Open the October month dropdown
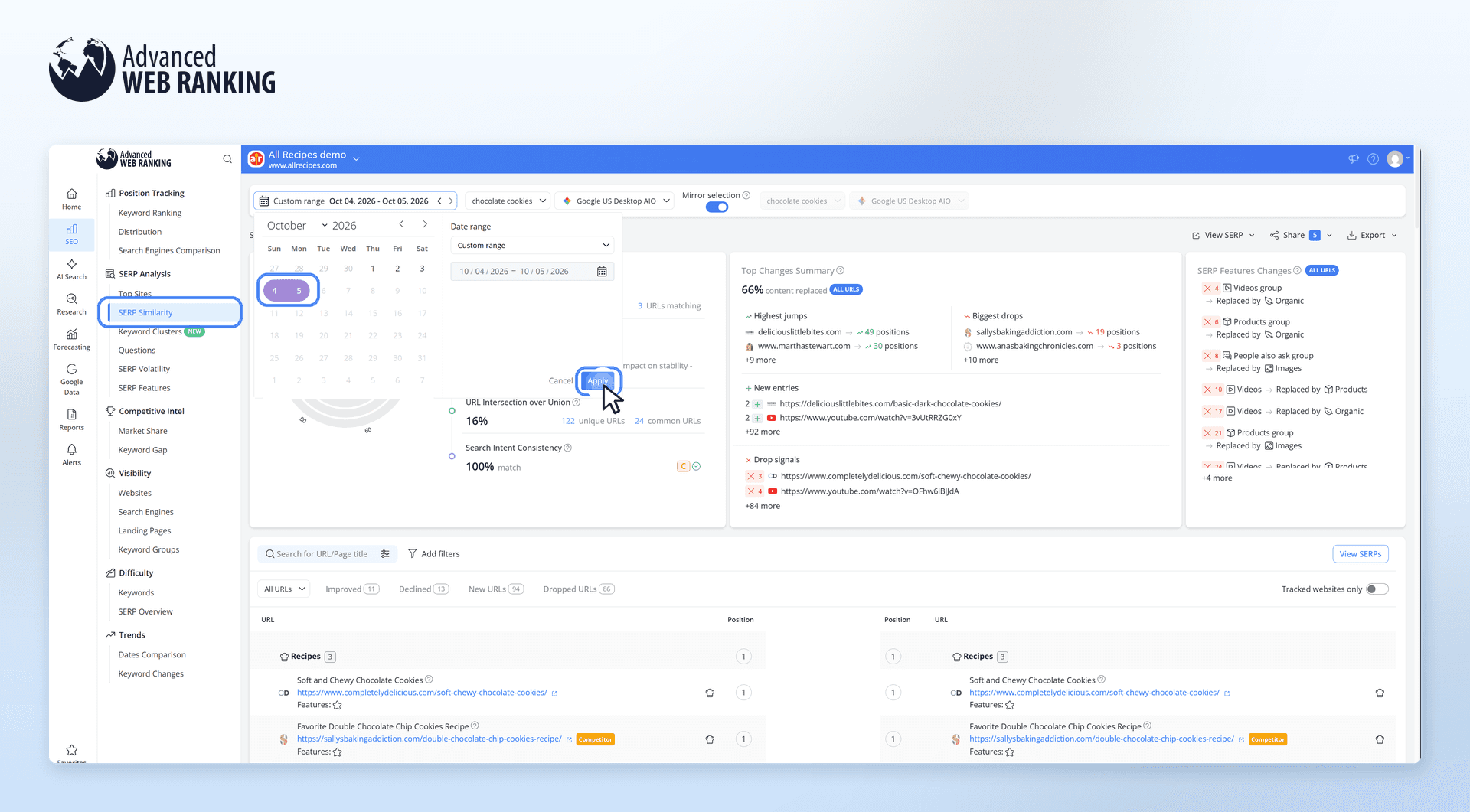Screen dimensions: 1470x812 [x=297, y=225]
